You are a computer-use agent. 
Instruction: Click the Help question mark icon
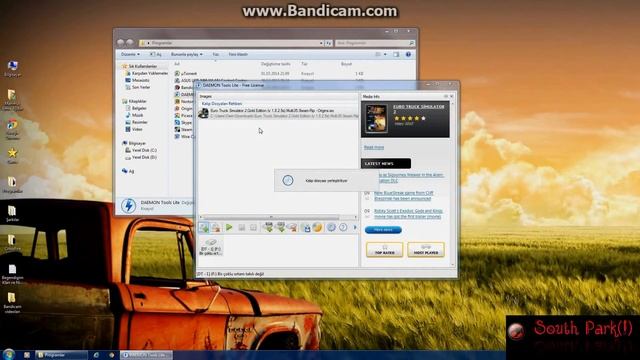coord(343,227)
